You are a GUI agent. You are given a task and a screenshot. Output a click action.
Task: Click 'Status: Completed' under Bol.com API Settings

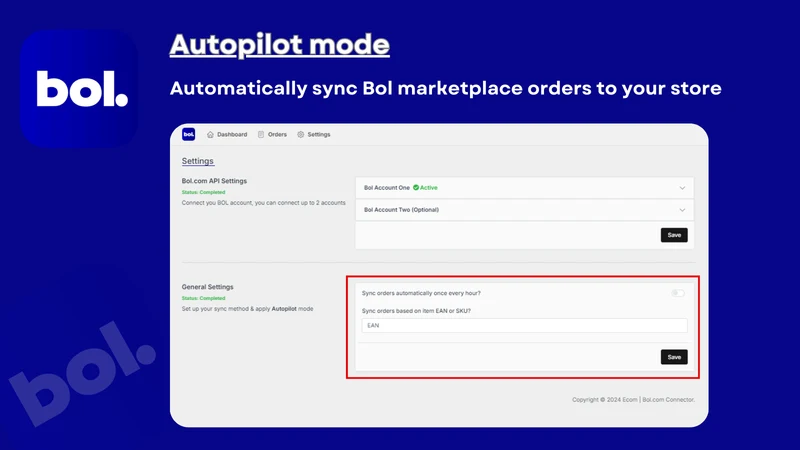pyautogui.click(x=204, y=192)
